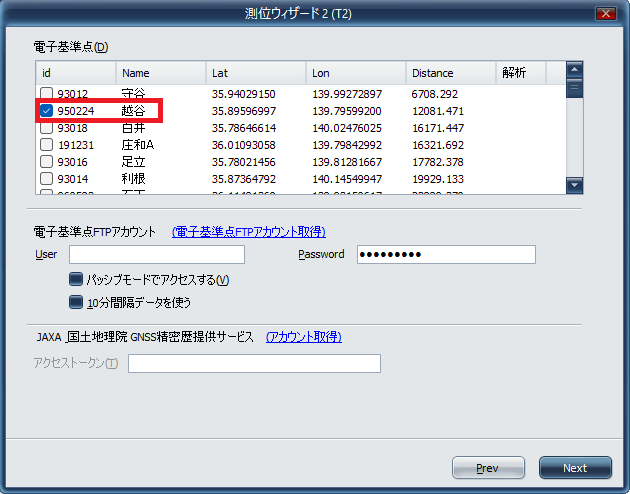Screen dimensions: 630x494
Task: Click into the Password field
Action: pos(446,255)
